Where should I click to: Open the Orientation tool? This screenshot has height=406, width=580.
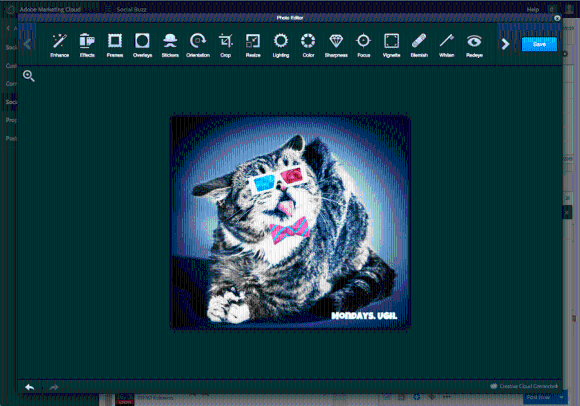point(198,45)
